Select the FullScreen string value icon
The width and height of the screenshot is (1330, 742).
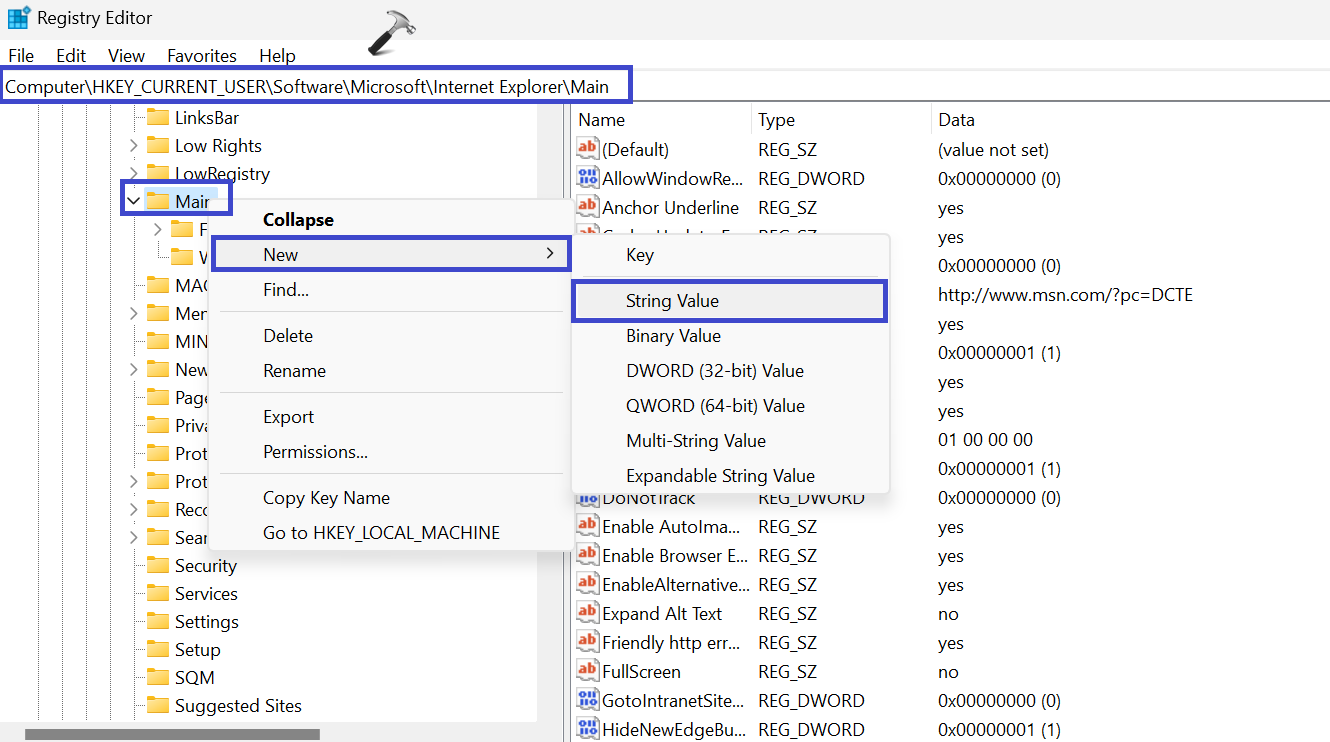588,672
